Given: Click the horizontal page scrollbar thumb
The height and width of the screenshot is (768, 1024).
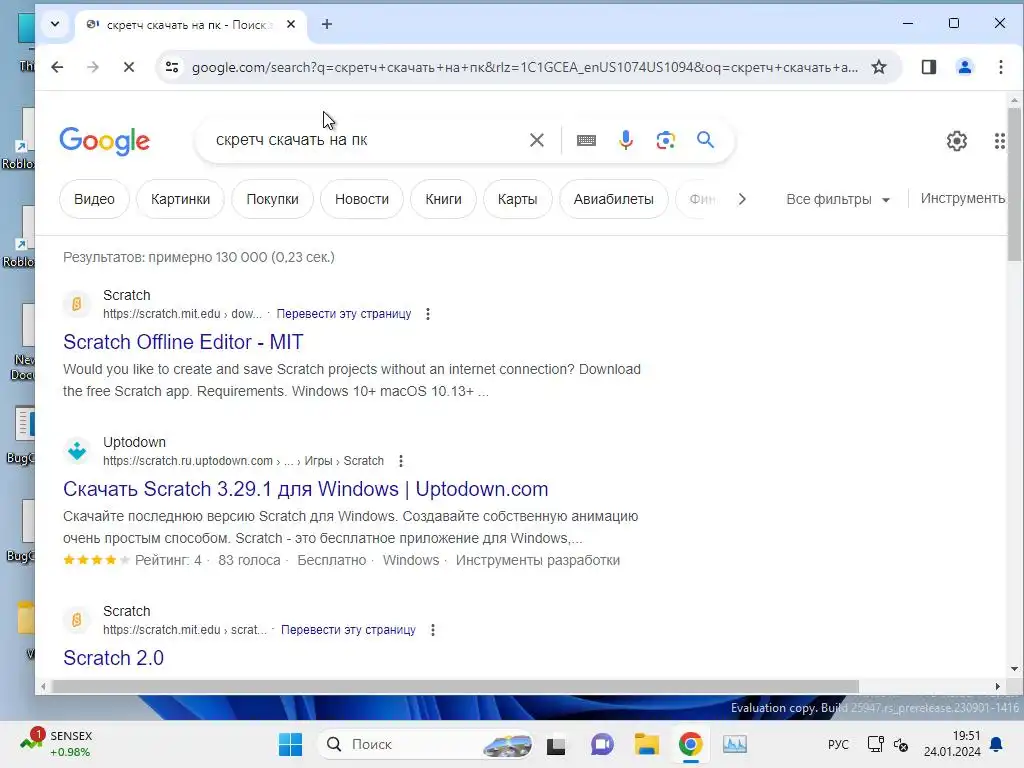Looking at the screenshot, I should click(x=455, y=686).
